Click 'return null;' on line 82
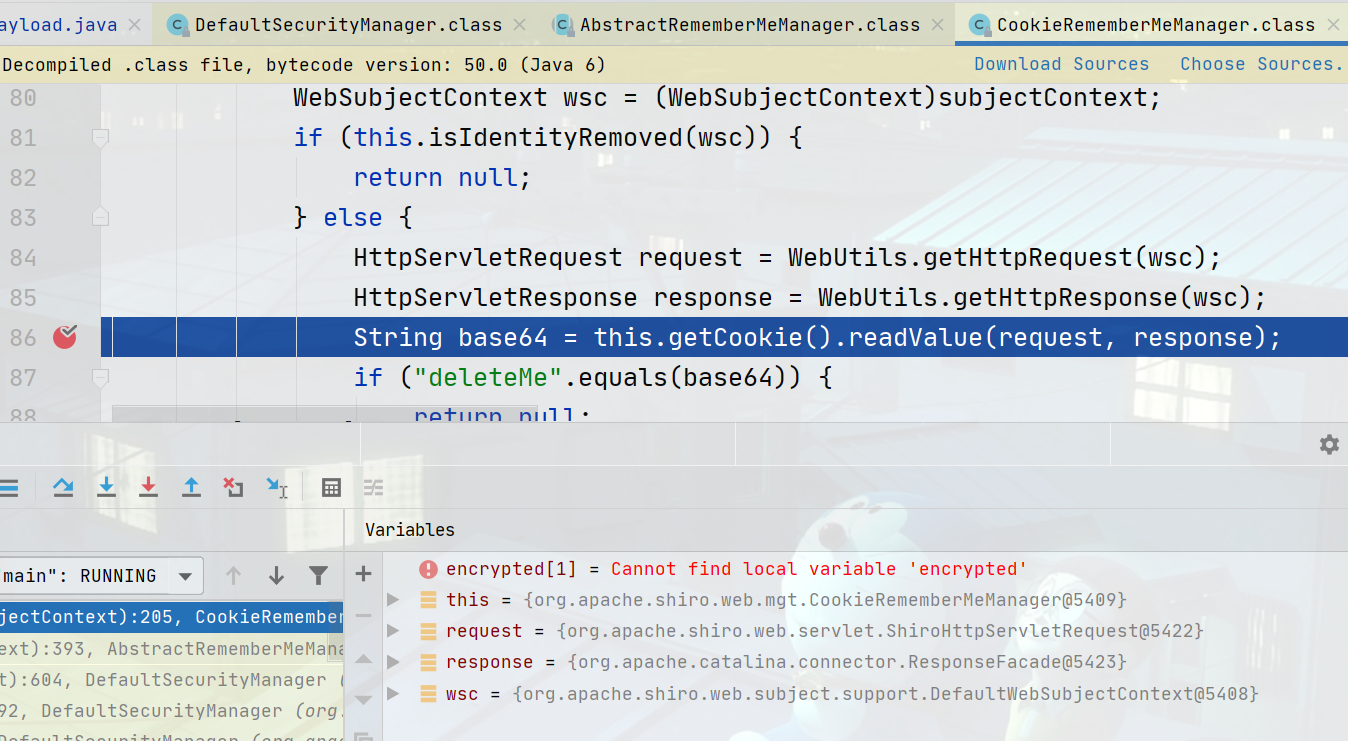1348x741 pixels. pos(442,177)
